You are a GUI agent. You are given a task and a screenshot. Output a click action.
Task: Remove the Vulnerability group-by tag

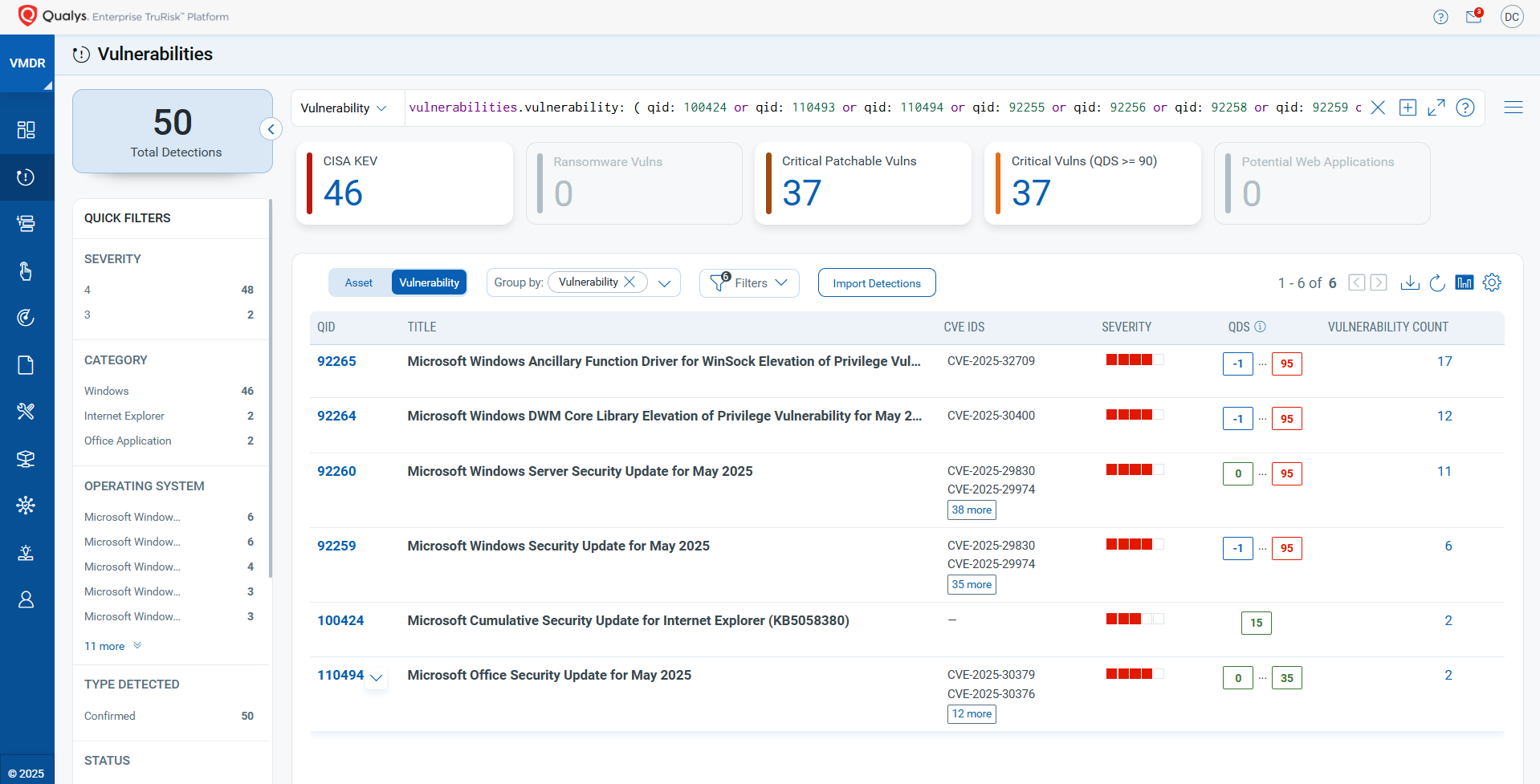point(629,282)
